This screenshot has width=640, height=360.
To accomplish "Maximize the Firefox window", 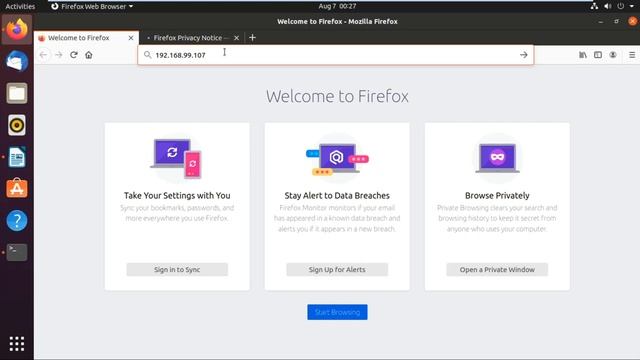I will (616, 22).
